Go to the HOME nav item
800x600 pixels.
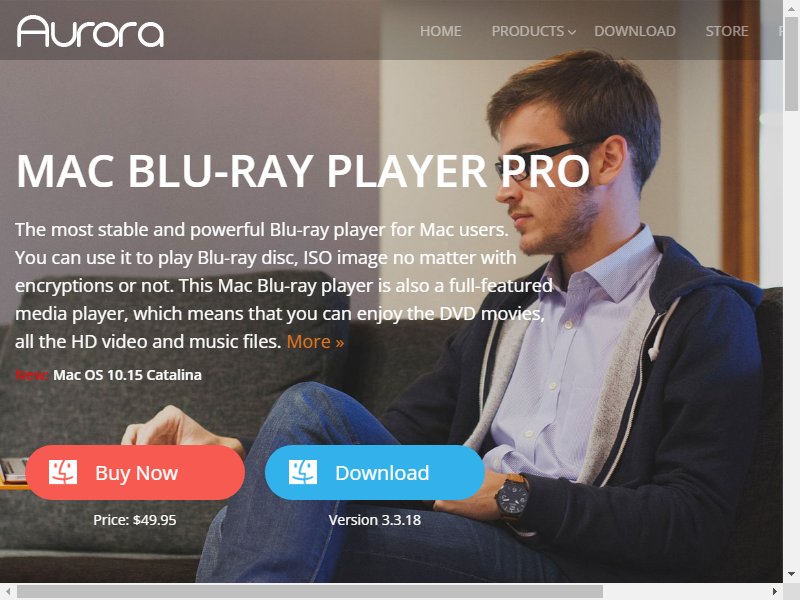click(441, 31)
